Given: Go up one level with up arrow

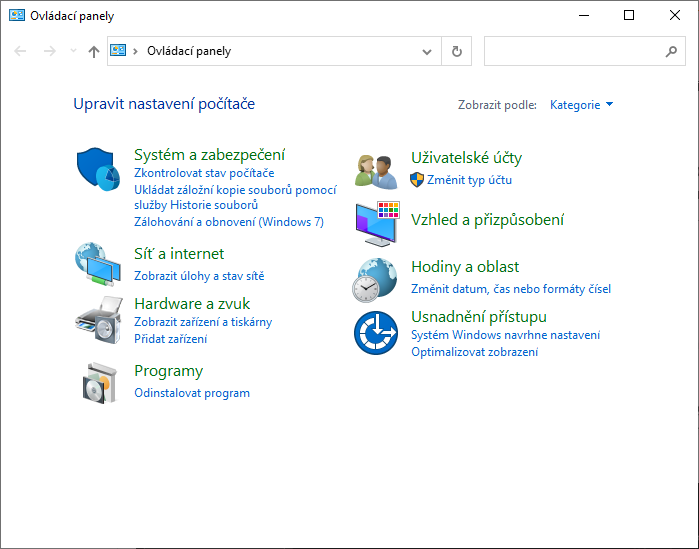Looking at the screenshot, I should (x=94, y=52).
